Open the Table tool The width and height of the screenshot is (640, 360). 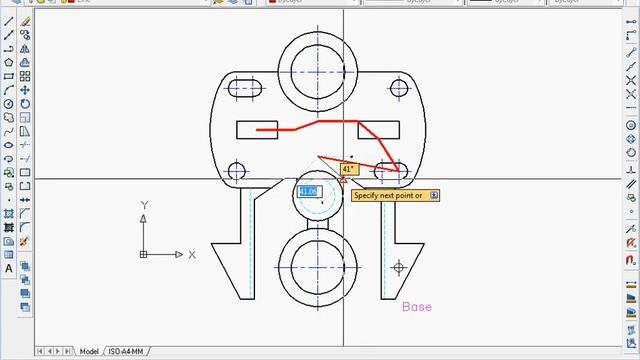[9, 255]
